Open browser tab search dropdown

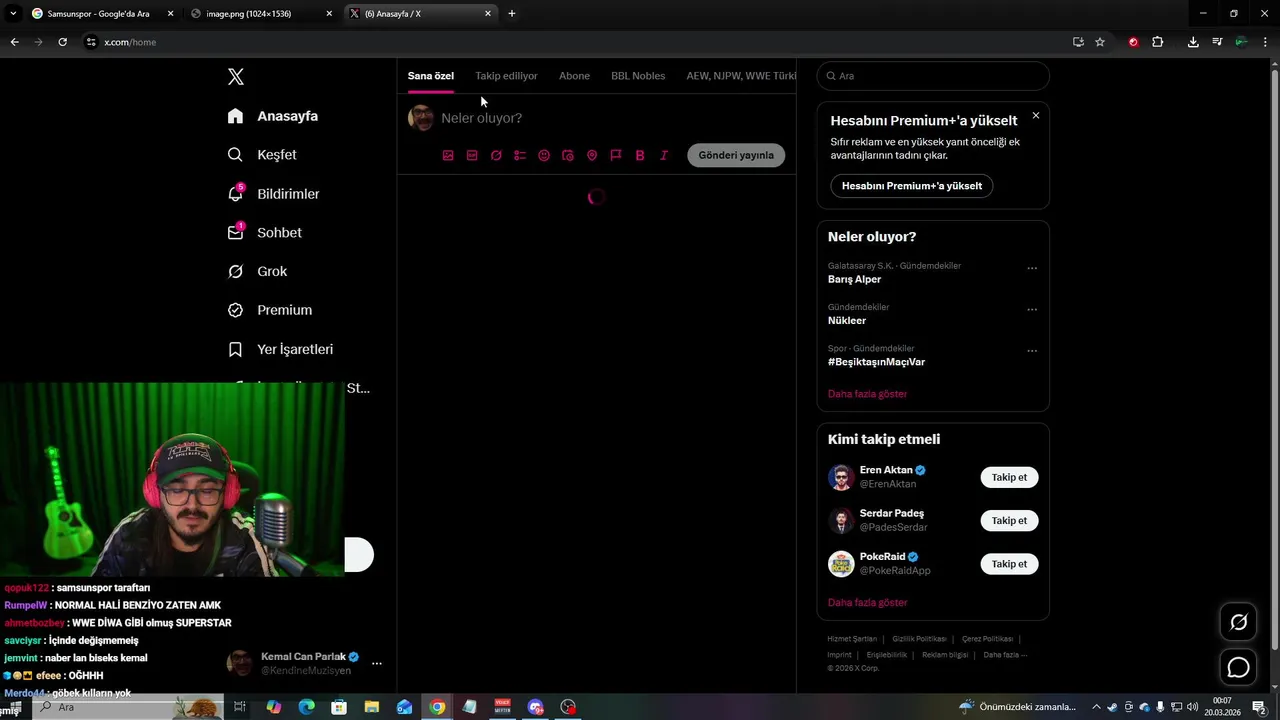point(13,14)
